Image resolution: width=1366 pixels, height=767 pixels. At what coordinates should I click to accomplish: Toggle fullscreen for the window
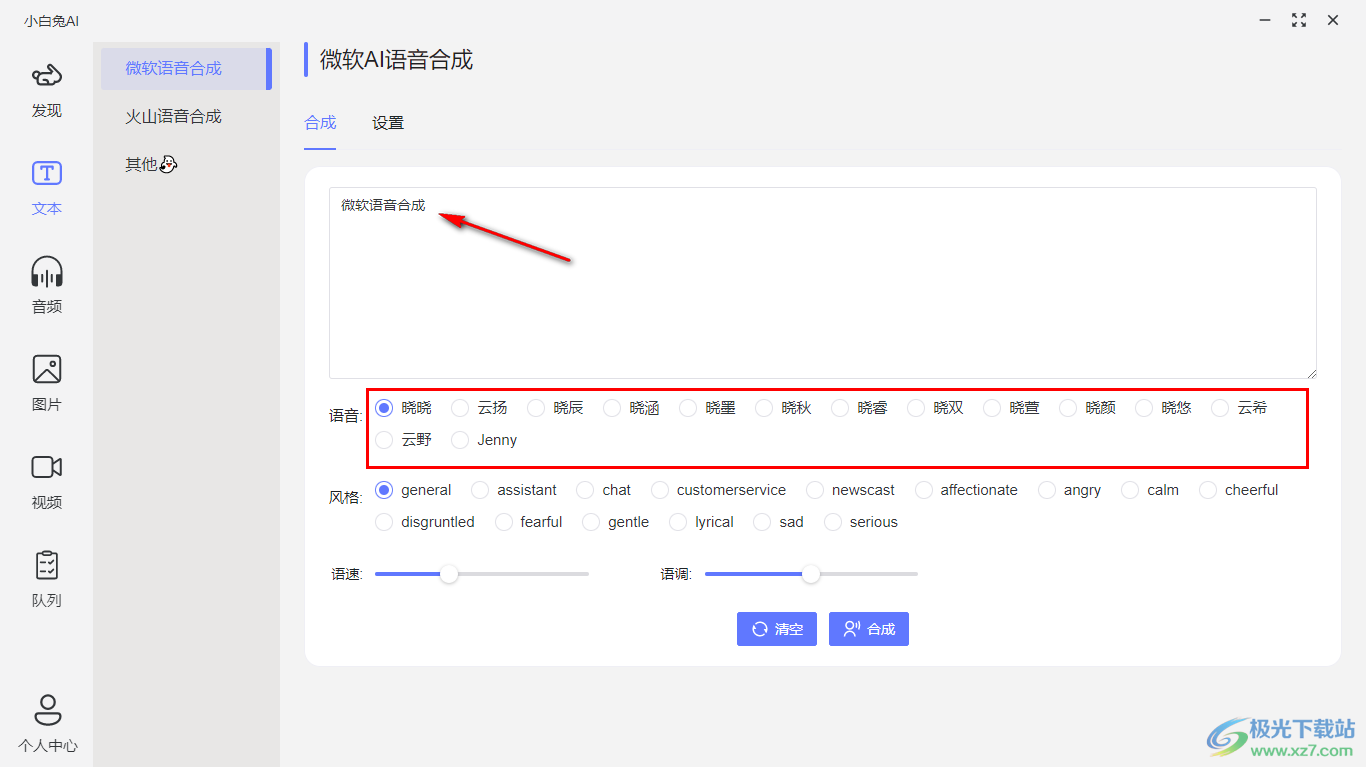click(1299, 20)
